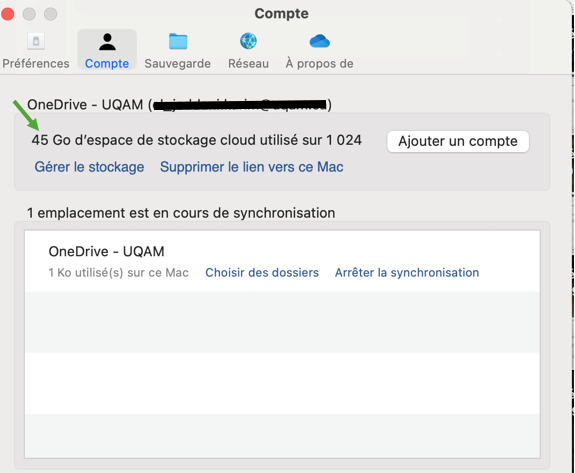Switch to the Préférences tab label
The height and width of the screenshot is (473, 575).
tap(36, 63)
